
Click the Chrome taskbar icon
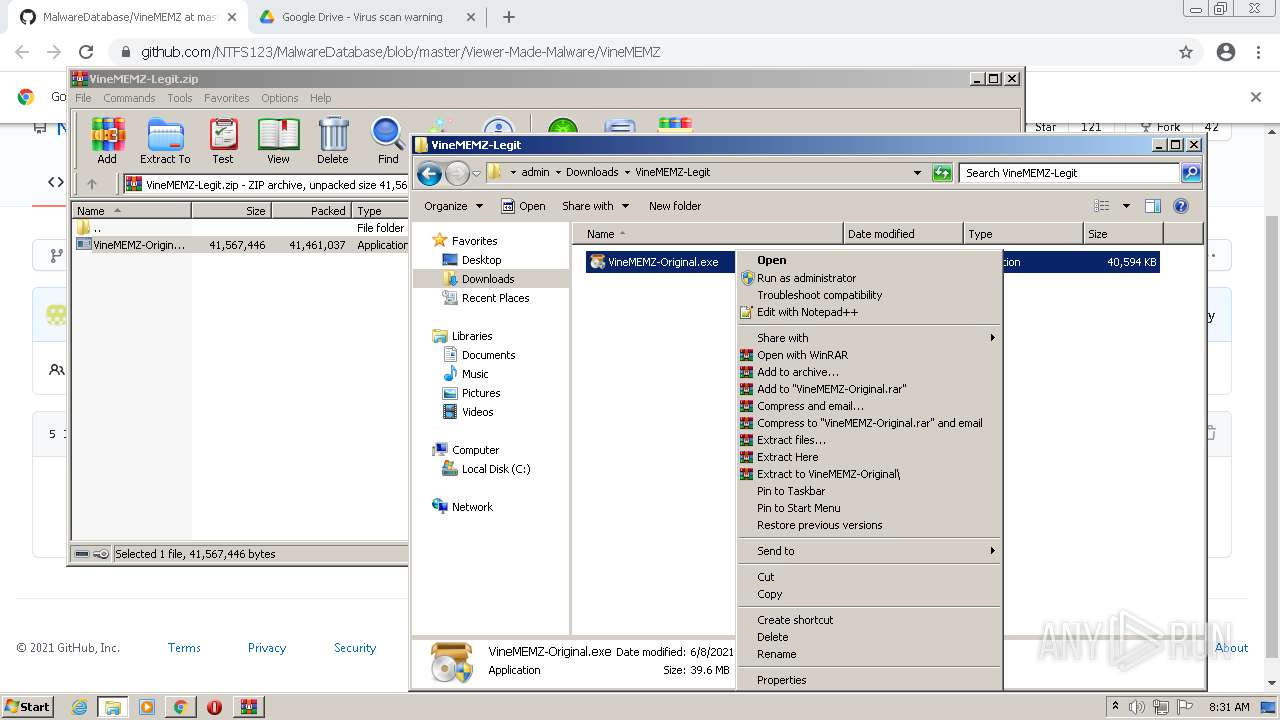coord(180,707)
